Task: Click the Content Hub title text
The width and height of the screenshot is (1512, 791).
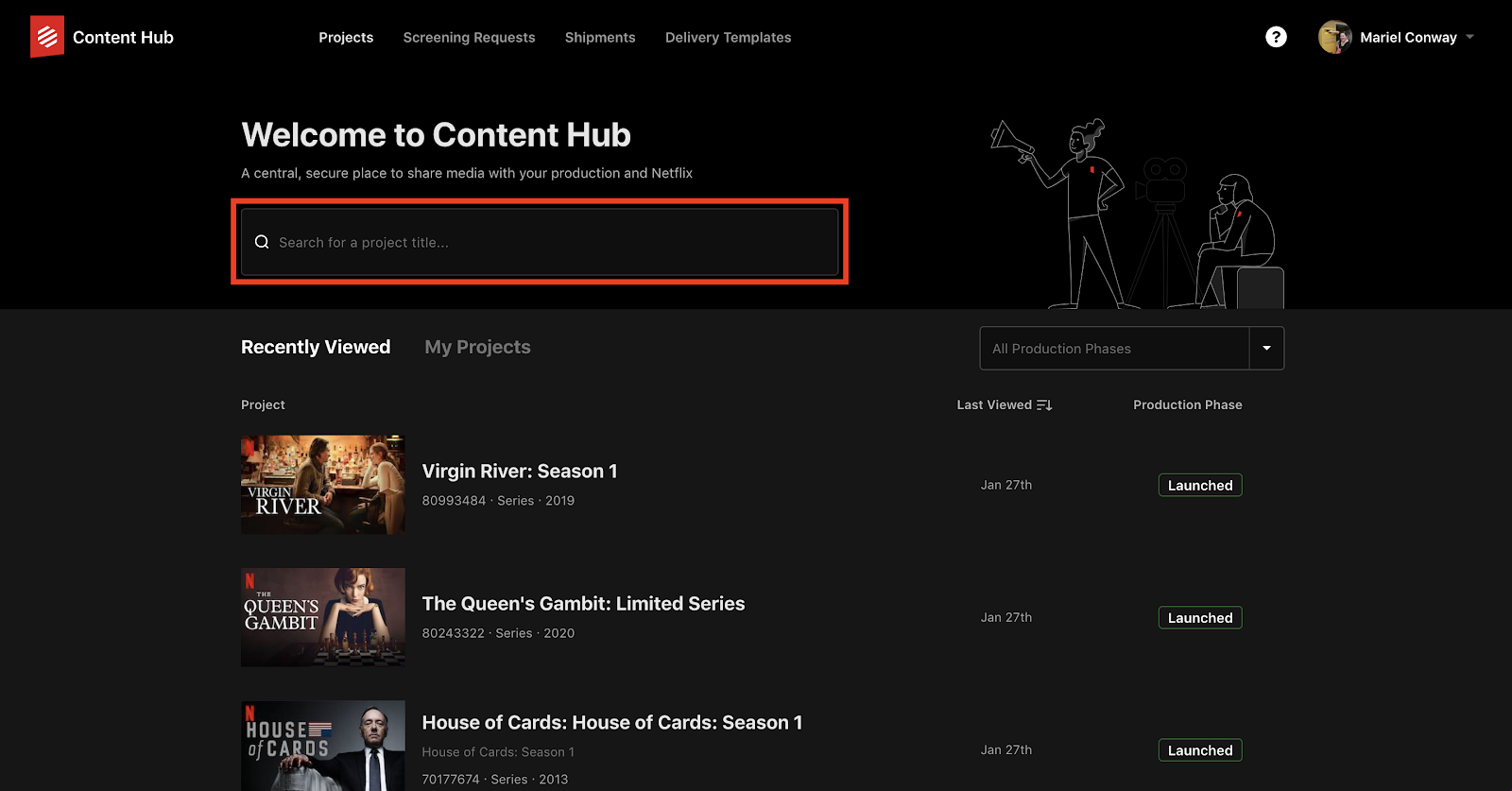Action: (123, 37)
